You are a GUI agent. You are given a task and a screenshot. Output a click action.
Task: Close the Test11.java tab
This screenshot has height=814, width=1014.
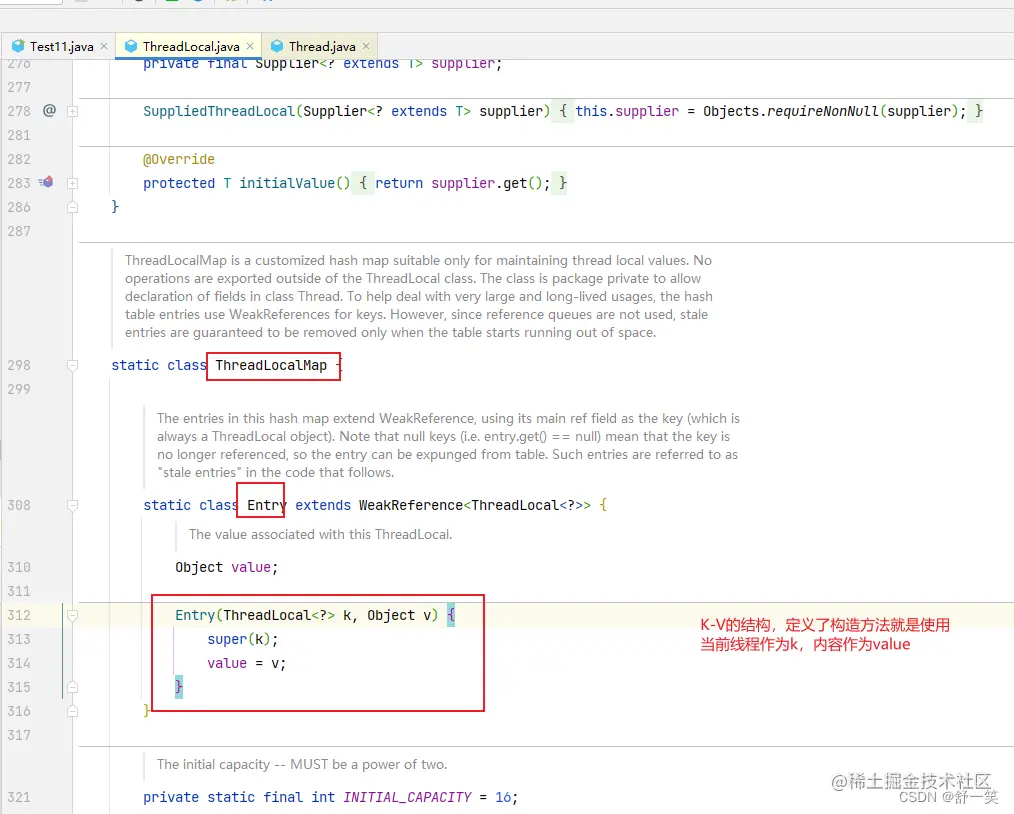[104, 46]
